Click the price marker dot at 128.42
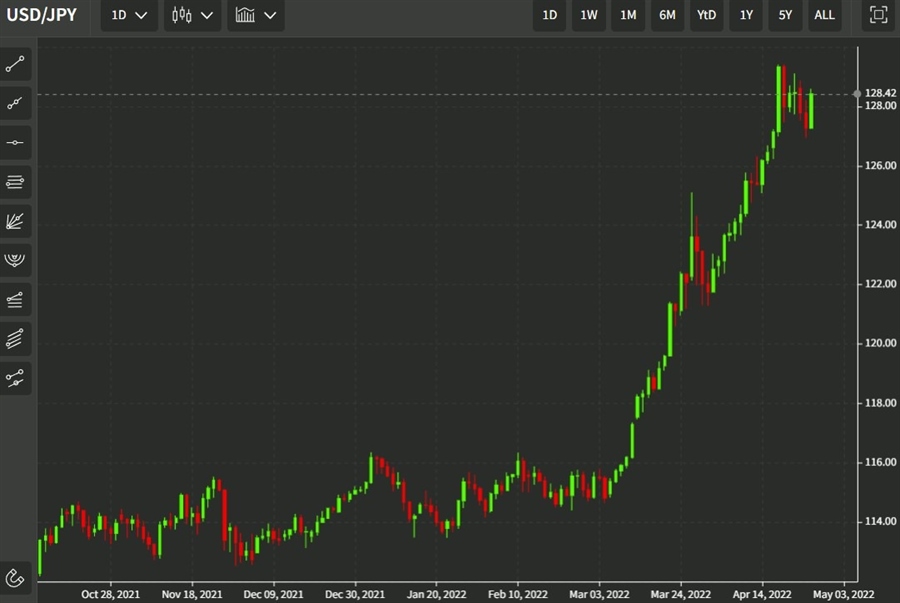 [x=857, y=94]
